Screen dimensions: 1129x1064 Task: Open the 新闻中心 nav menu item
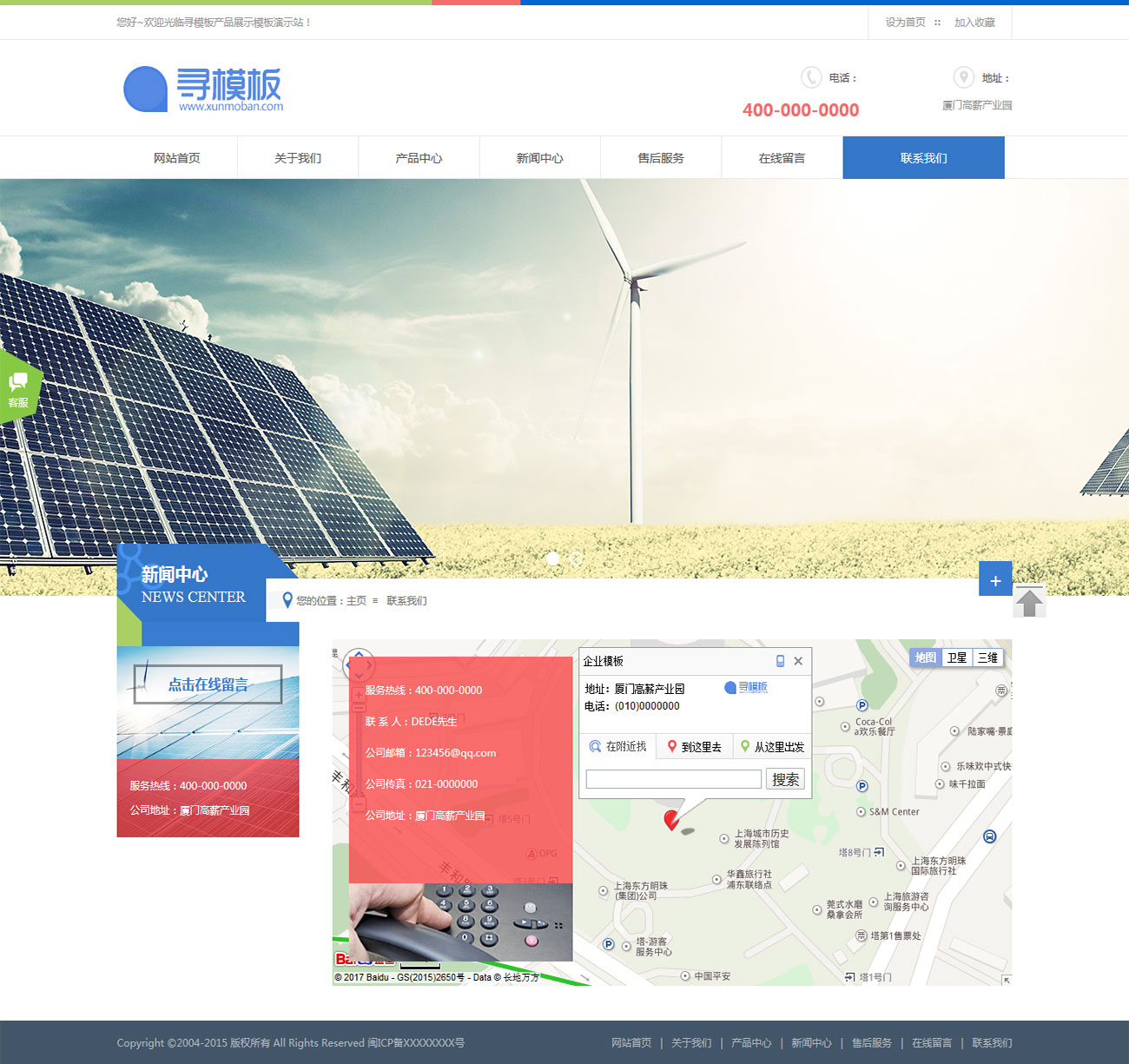[x=540, y=158]
